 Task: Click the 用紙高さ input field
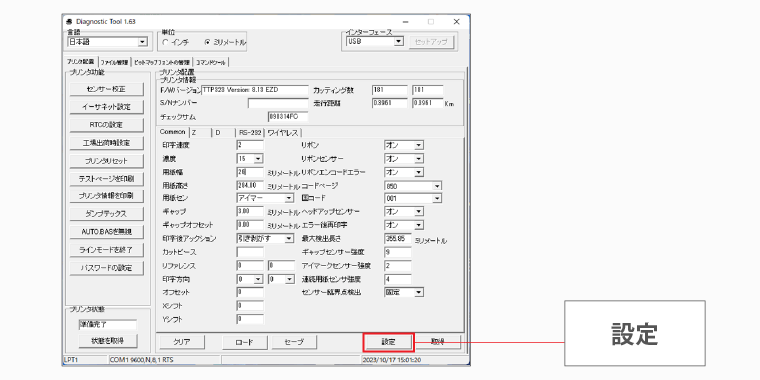[250, 186]
